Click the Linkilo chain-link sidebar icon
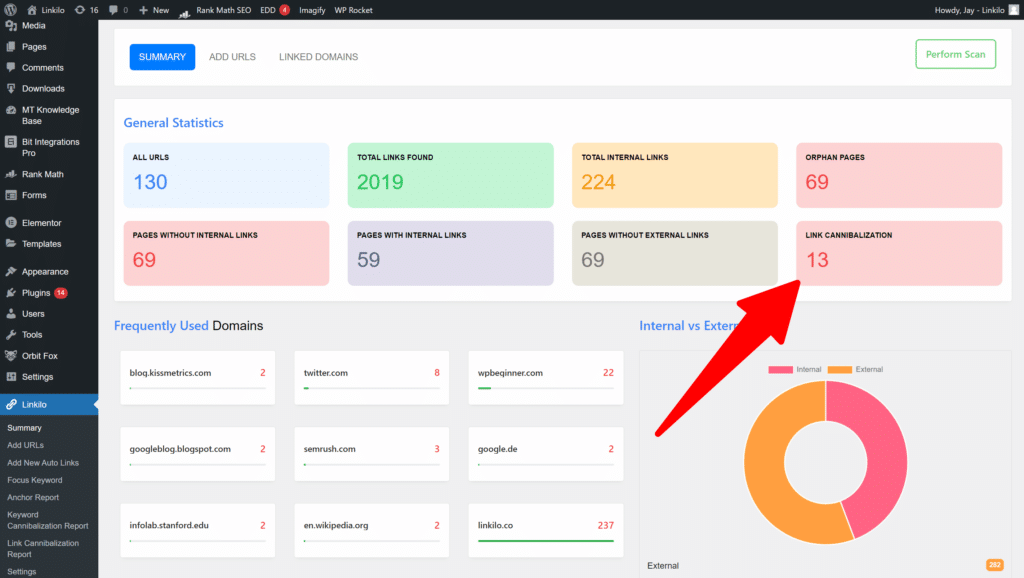Image resolution: width=1024 pixels, height=578 pixels. coord(11,404)
